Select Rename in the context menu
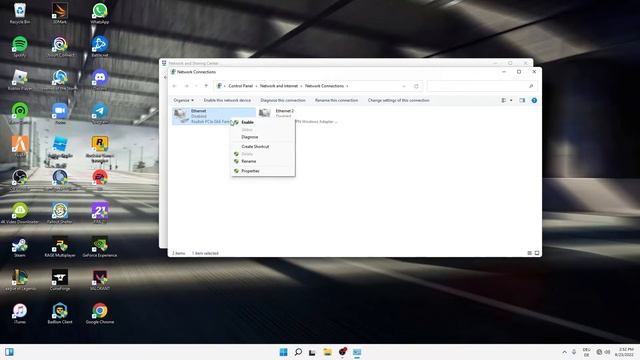 [249, 161]
